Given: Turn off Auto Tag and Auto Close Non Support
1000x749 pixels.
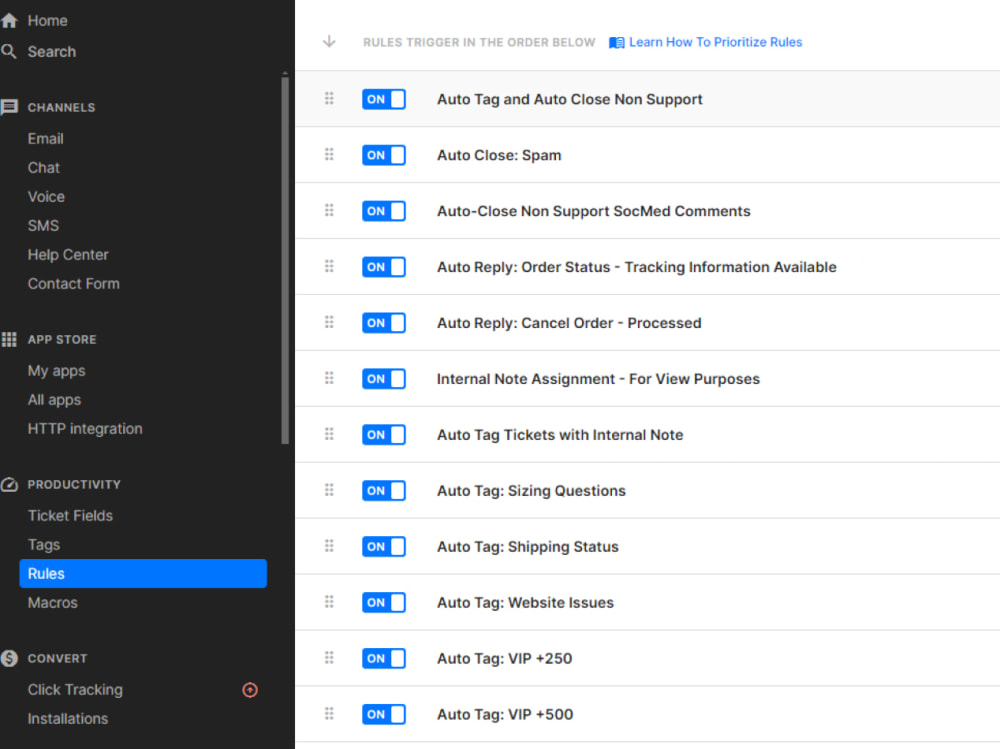Looking at the screenshot, I should click(384, 99).
